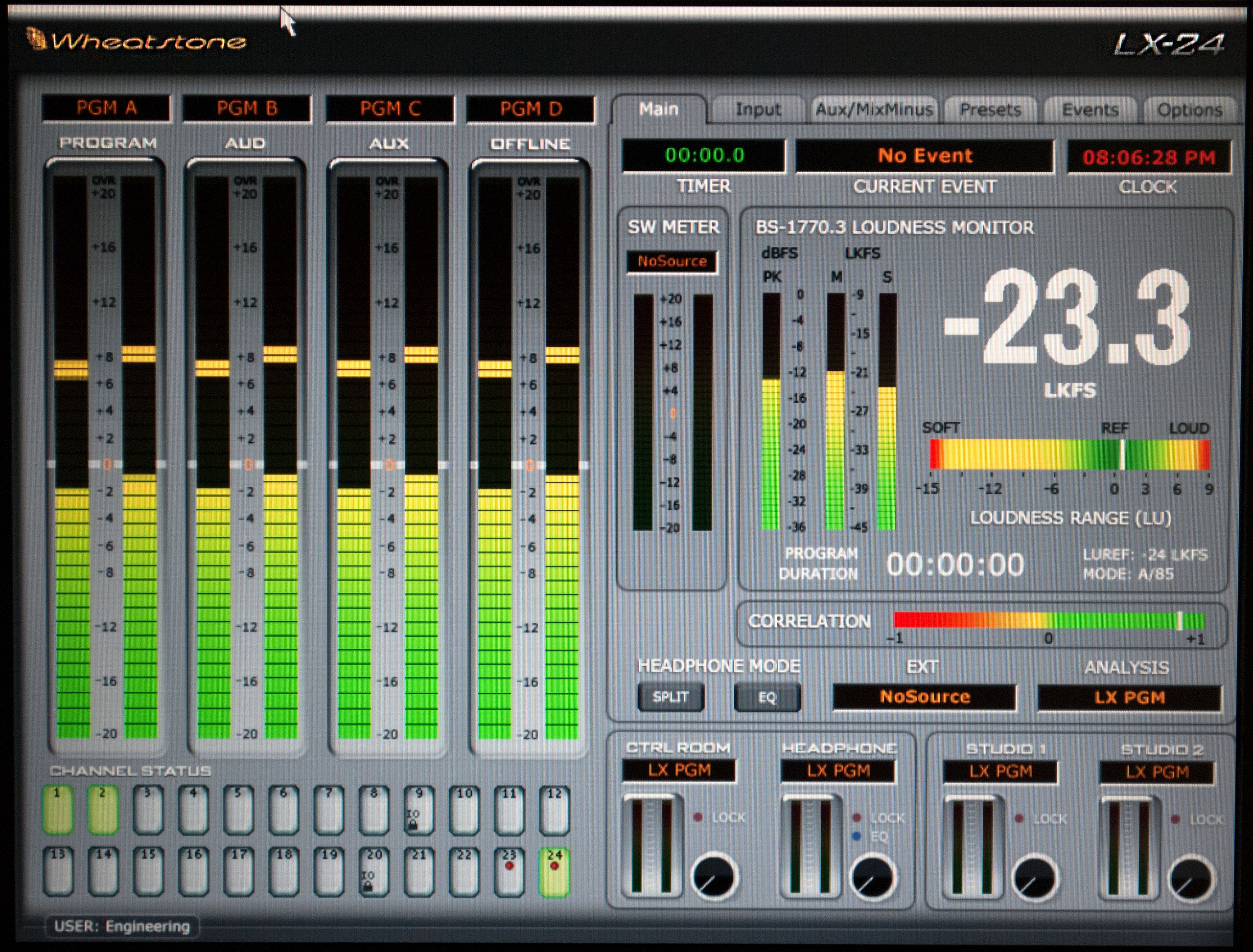
Task: Select channel status 23 with red dot
Action: click(509, 873)
